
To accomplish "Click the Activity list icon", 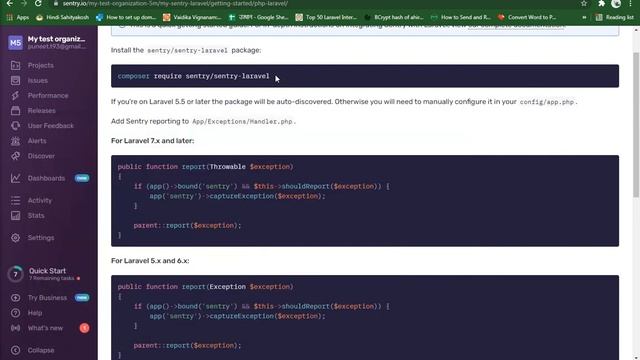I will point(16,200).
